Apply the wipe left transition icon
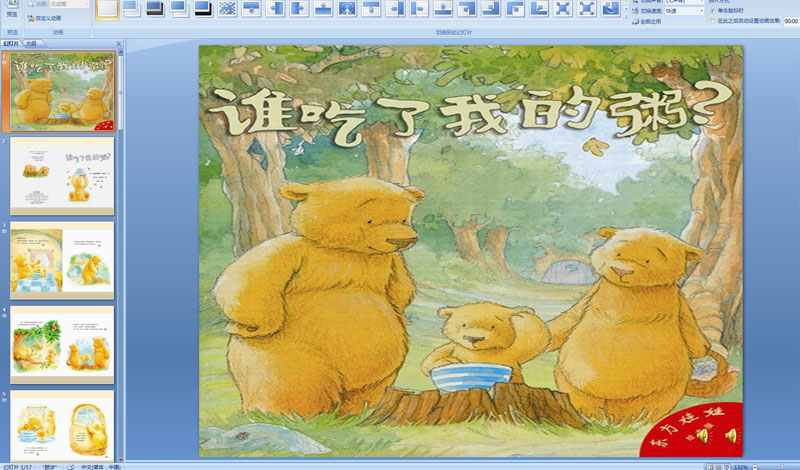 [275, 9]
